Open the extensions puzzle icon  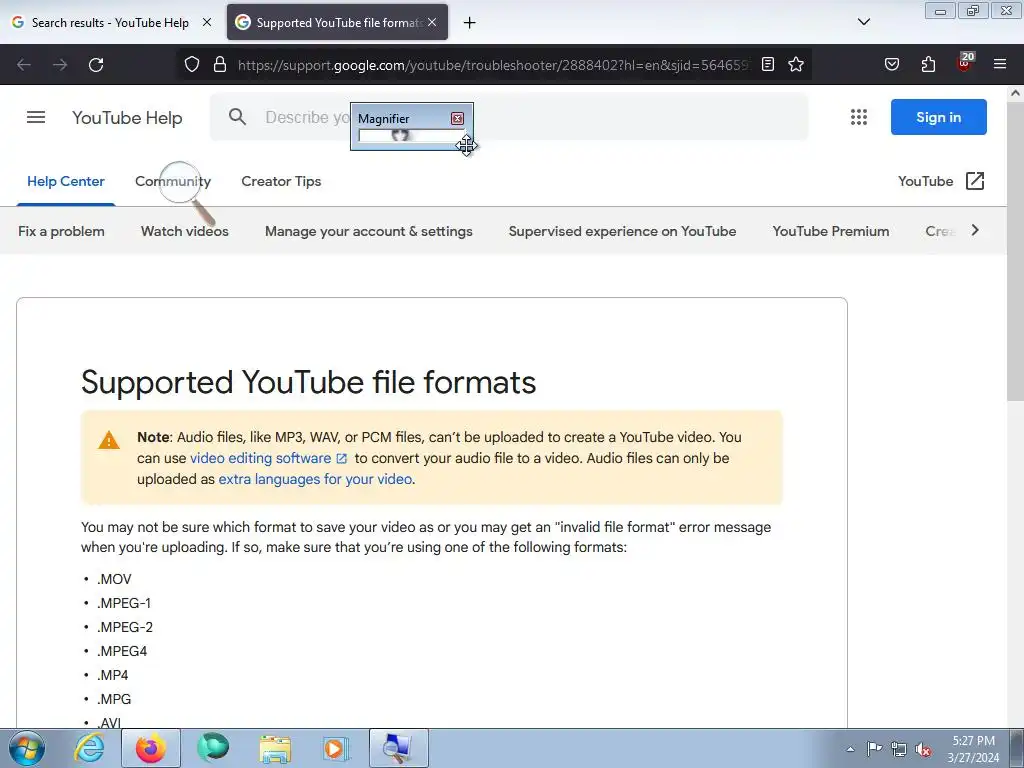[x=928, y=64]
